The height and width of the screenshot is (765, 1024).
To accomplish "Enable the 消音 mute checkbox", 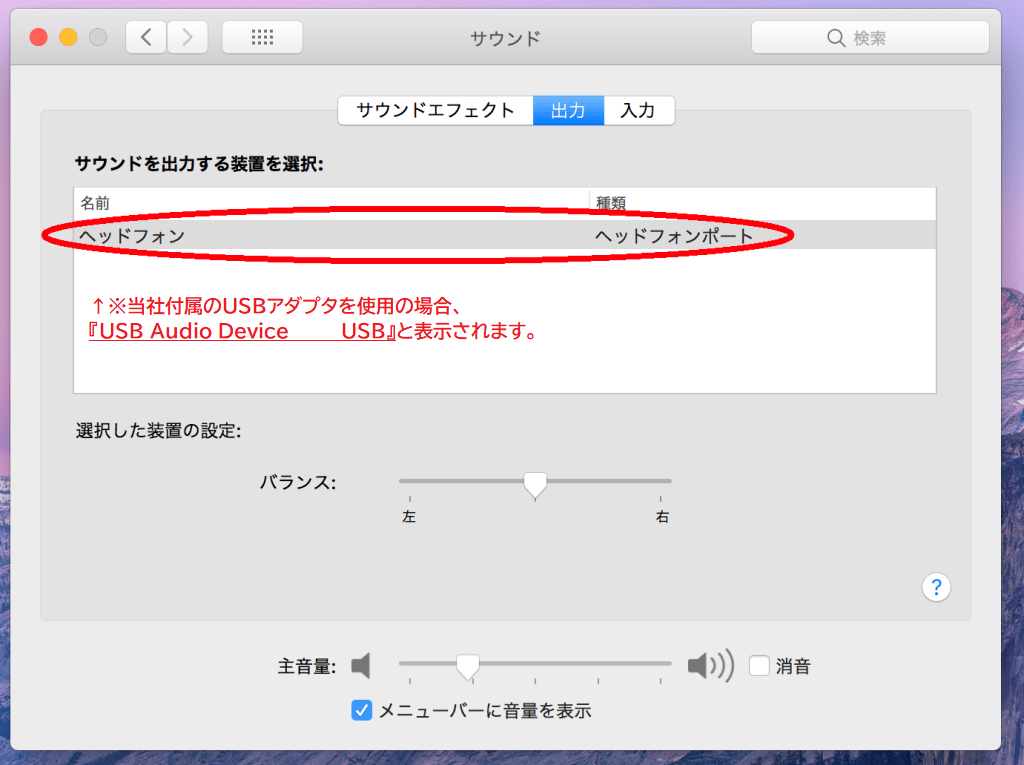I will click(759, 666).
